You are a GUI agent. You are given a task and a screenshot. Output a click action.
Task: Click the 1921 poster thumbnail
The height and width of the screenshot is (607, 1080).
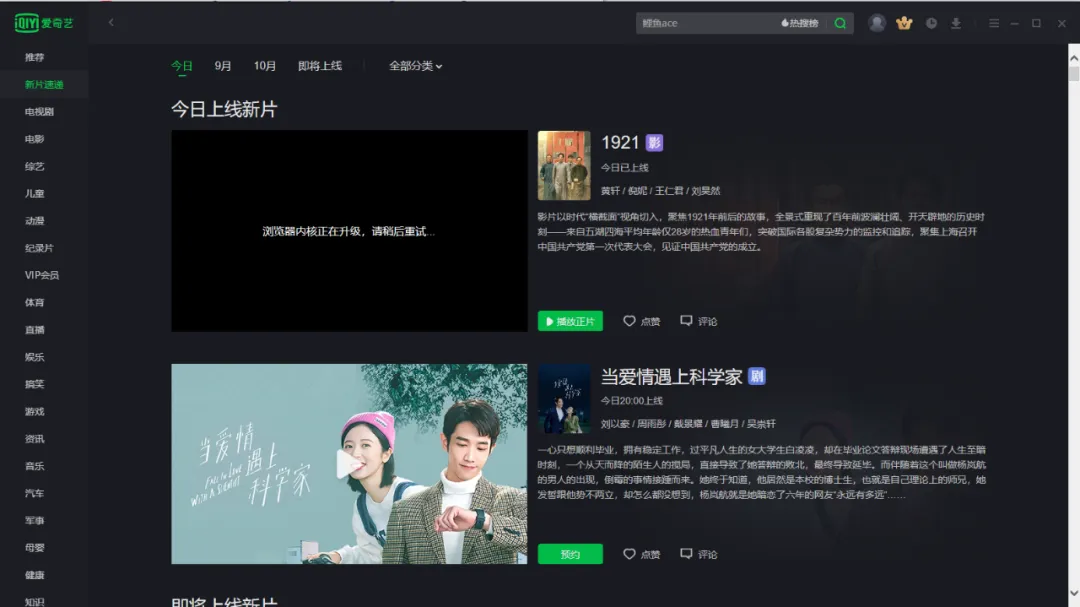pos(564,165)
